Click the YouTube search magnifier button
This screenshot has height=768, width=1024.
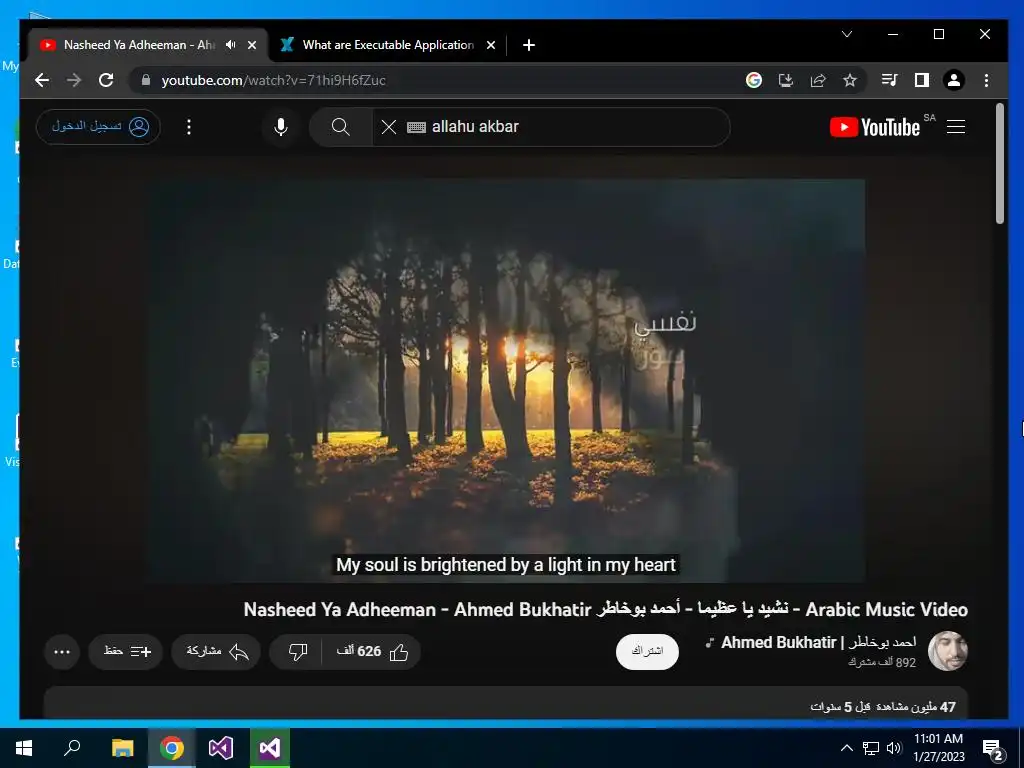tap(340, 127)
